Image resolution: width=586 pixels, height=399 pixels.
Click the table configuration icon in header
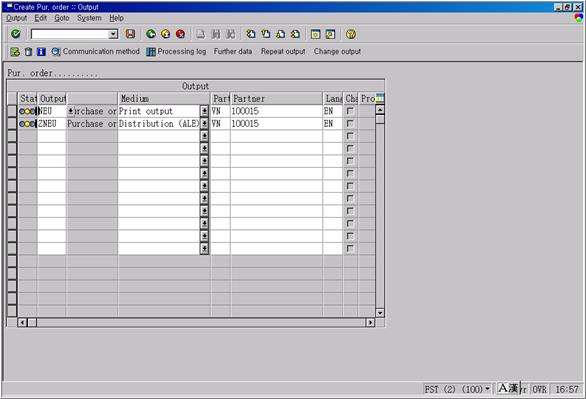(x=380, y=98)
